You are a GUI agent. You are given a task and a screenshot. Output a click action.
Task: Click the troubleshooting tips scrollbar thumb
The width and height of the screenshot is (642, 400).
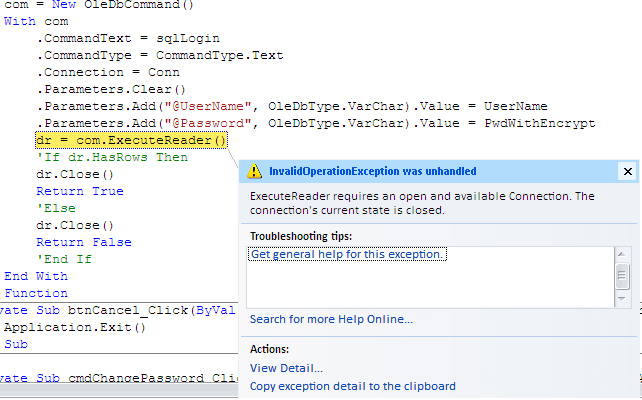pos(622,276)
